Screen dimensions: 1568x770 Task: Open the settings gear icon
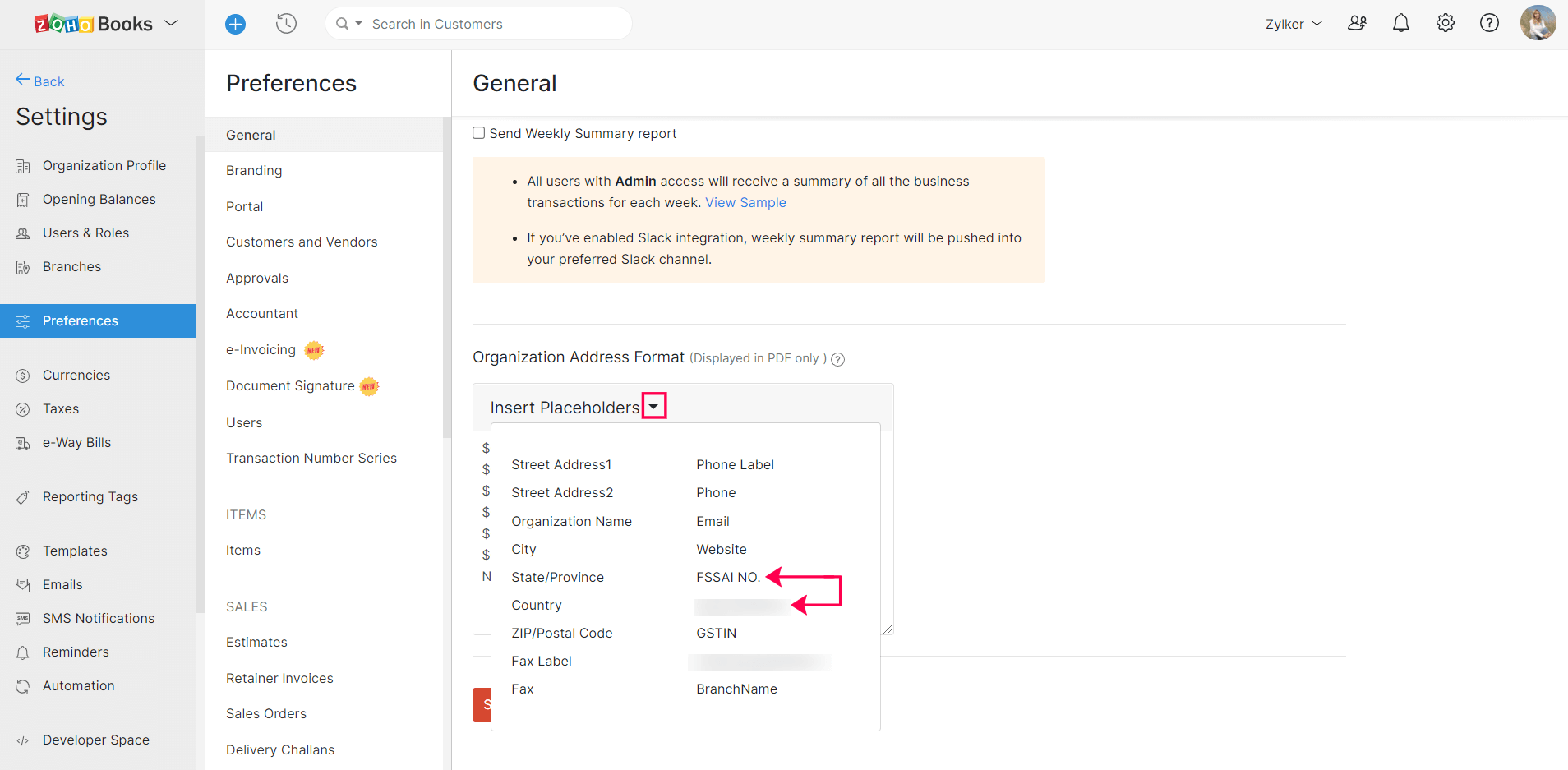click(1445, 23)
